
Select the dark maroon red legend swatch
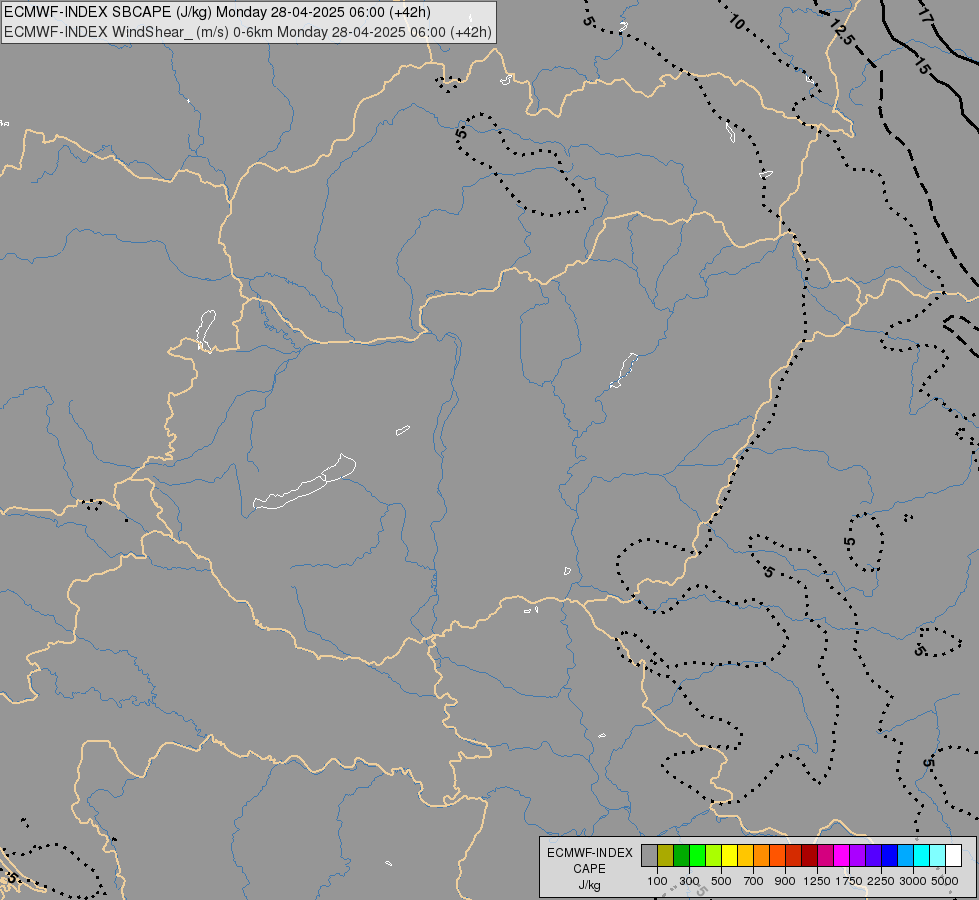pyautogui.click(x=809, y=856)
